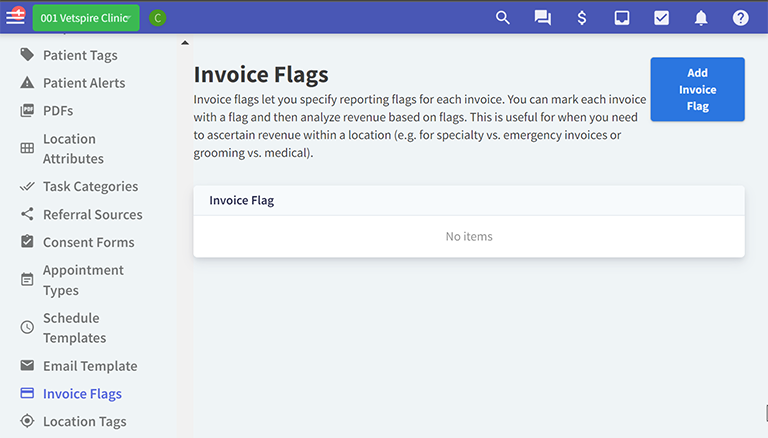Click the sidebar scroll-up arrow
Viewport: 768px width, 438px height.
[184, 43]
